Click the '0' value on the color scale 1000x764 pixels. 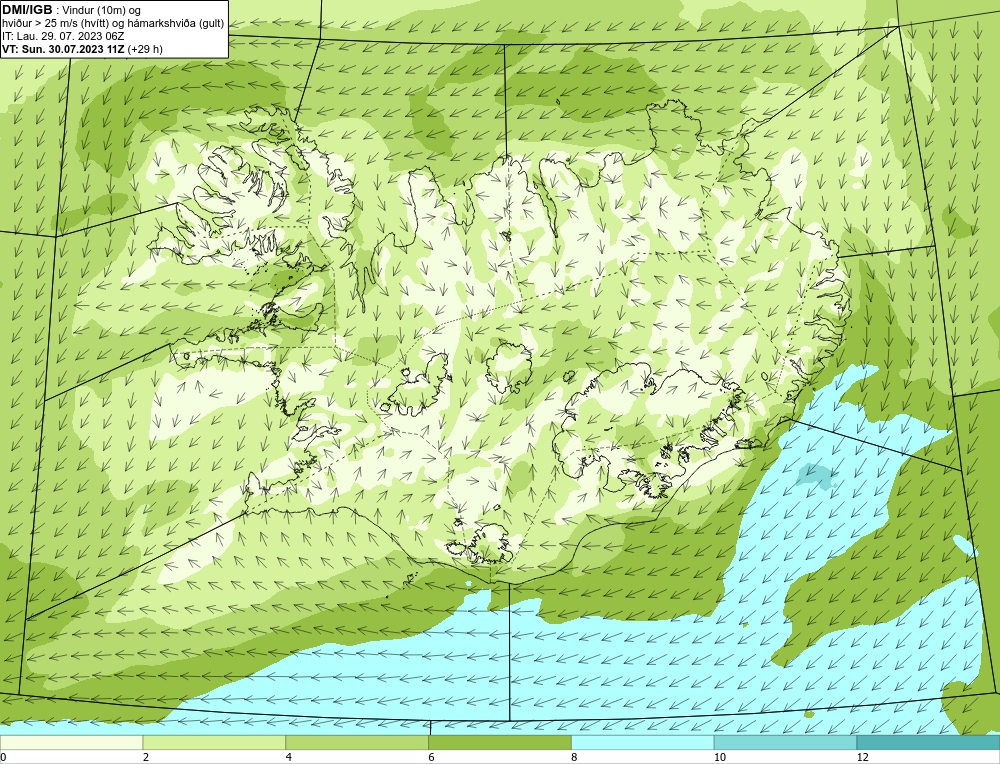(3, 757)
